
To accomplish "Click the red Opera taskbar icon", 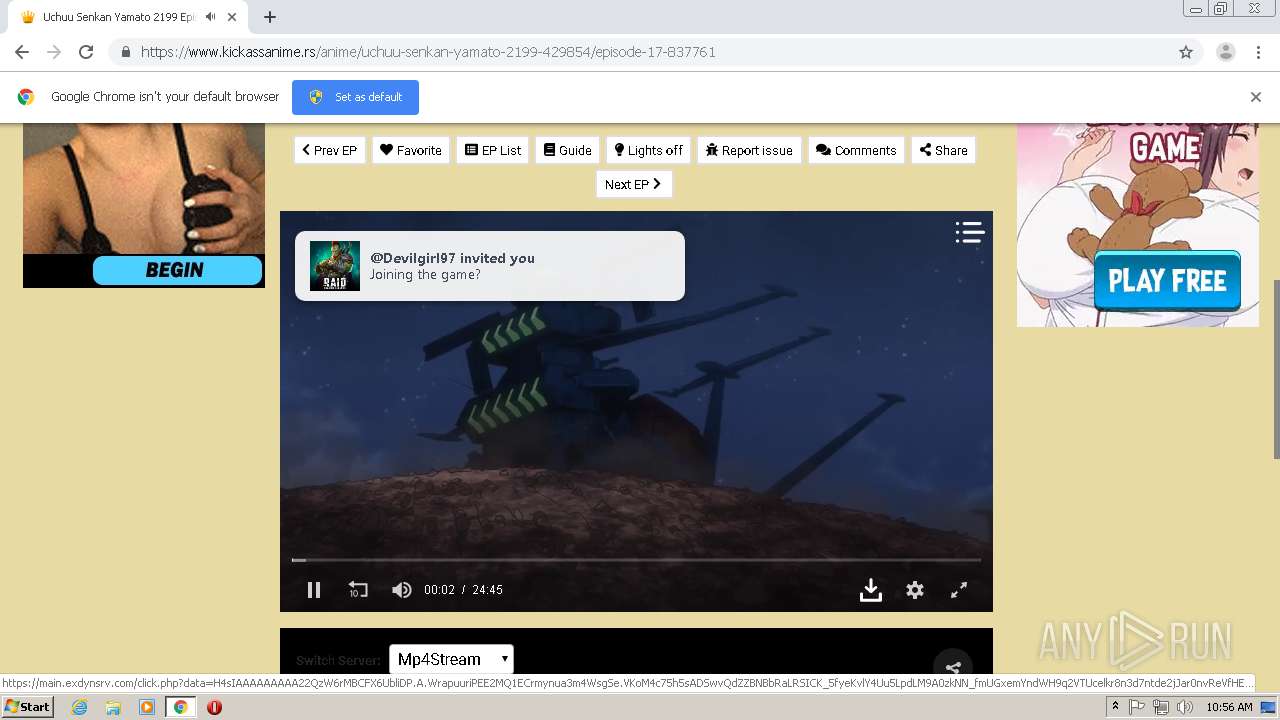I will click(214, 707).
